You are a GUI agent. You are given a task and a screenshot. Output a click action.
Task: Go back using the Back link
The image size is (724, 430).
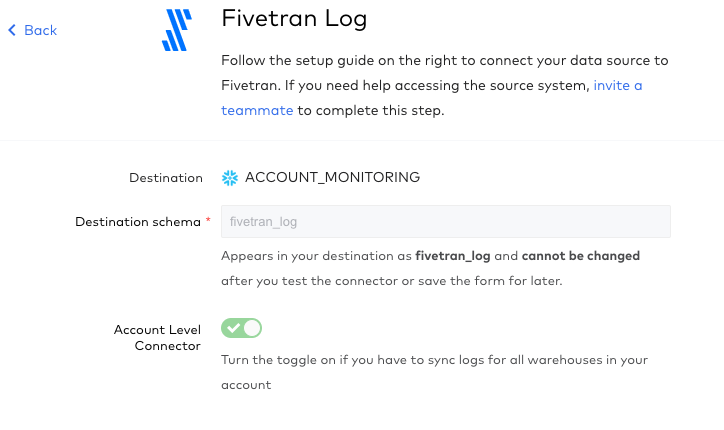[x=32, y=30]
